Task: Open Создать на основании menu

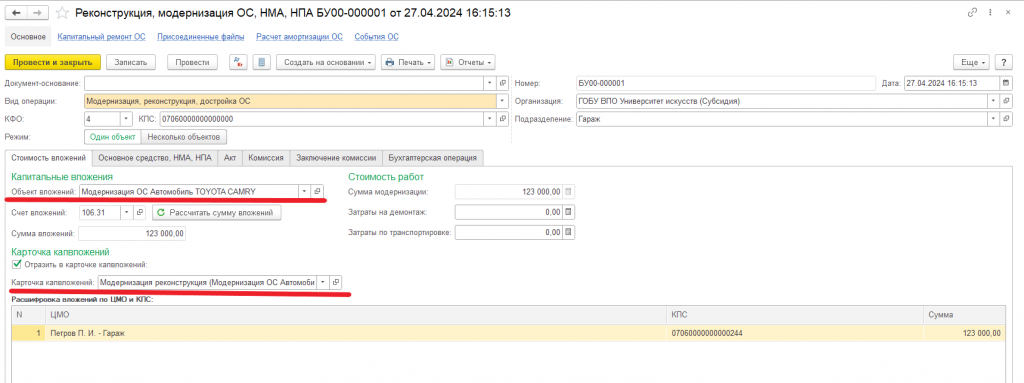Action: [x=327, y=62]
